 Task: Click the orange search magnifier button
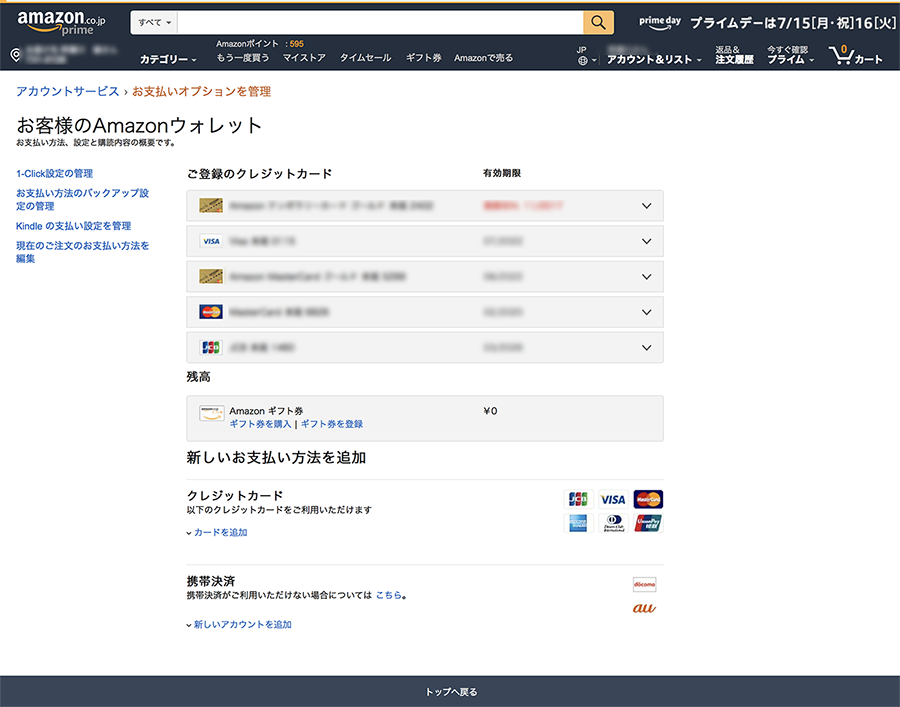tap(598, 22)
